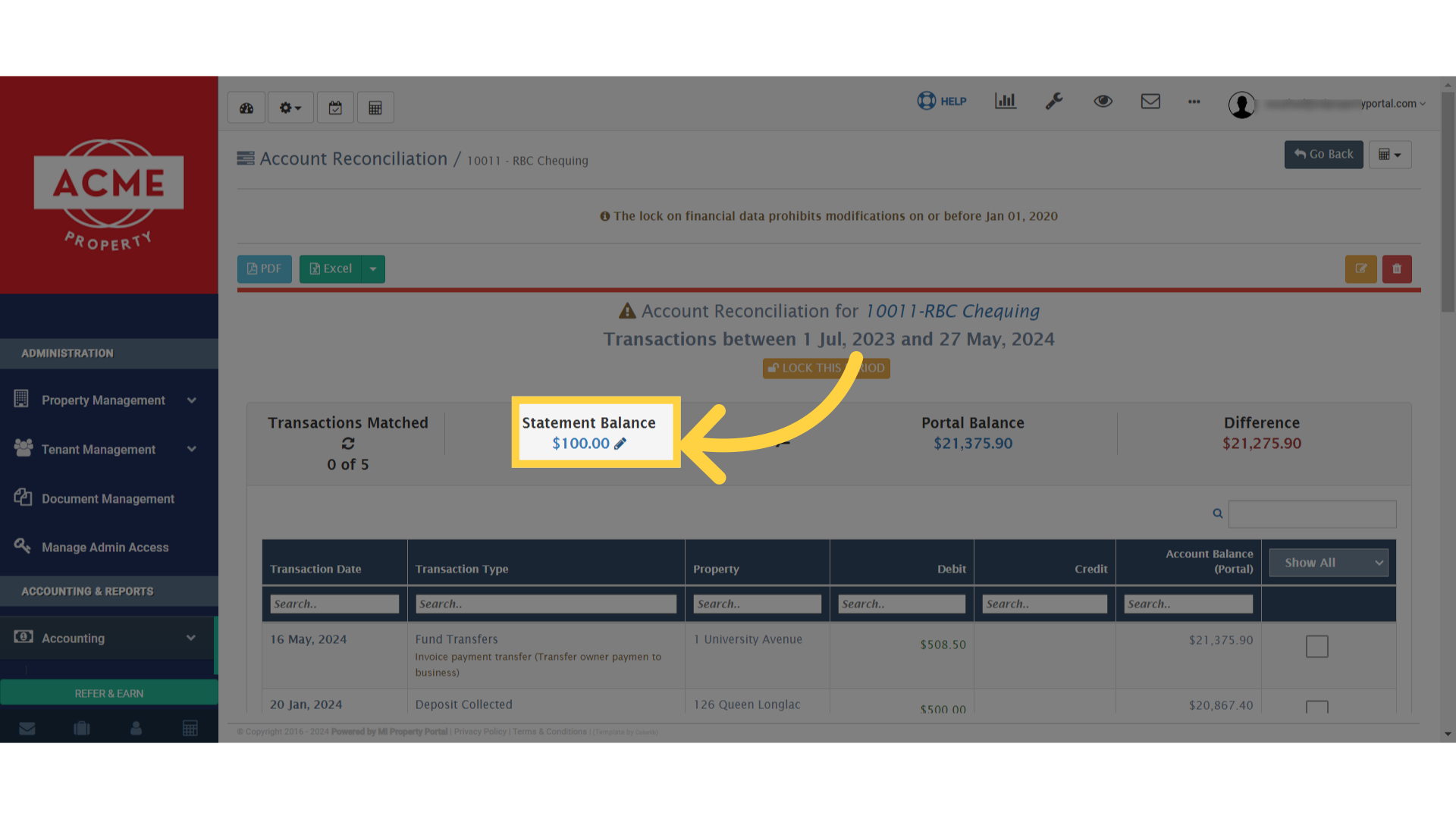Click the eye view icon
This screenshot has height=819, width=1456.
coord(1103,101)
